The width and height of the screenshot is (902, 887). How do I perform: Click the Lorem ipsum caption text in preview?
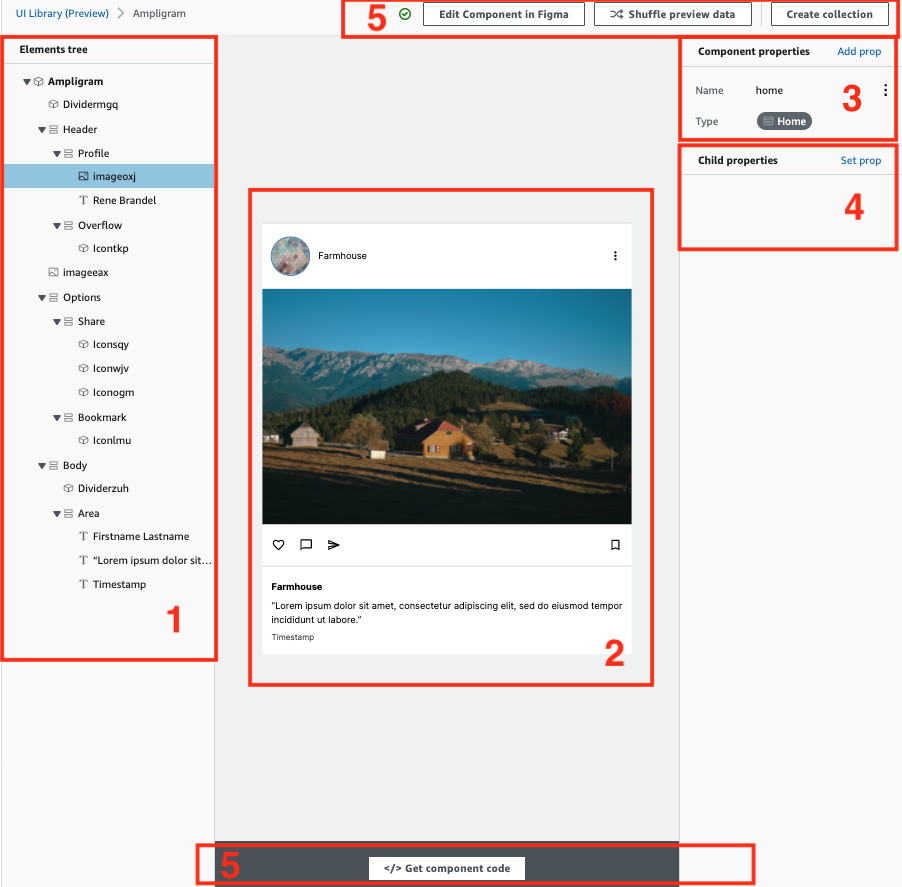click(446, 613)
